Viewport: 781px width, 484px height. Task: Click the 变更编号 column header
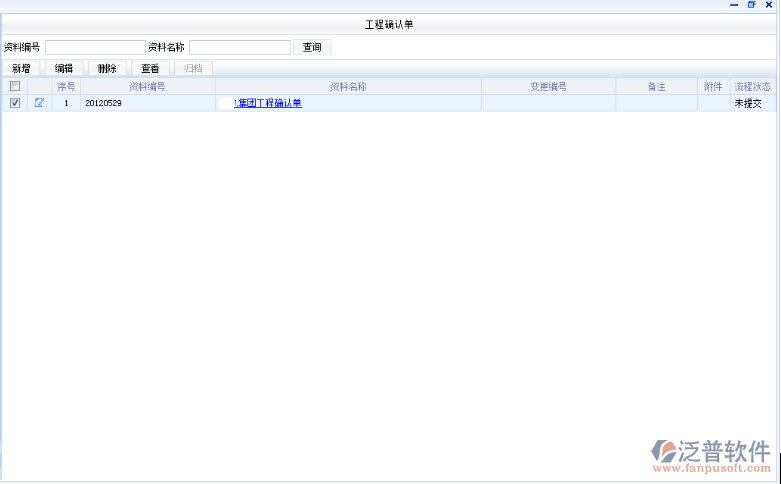click(x=548, y=87)
